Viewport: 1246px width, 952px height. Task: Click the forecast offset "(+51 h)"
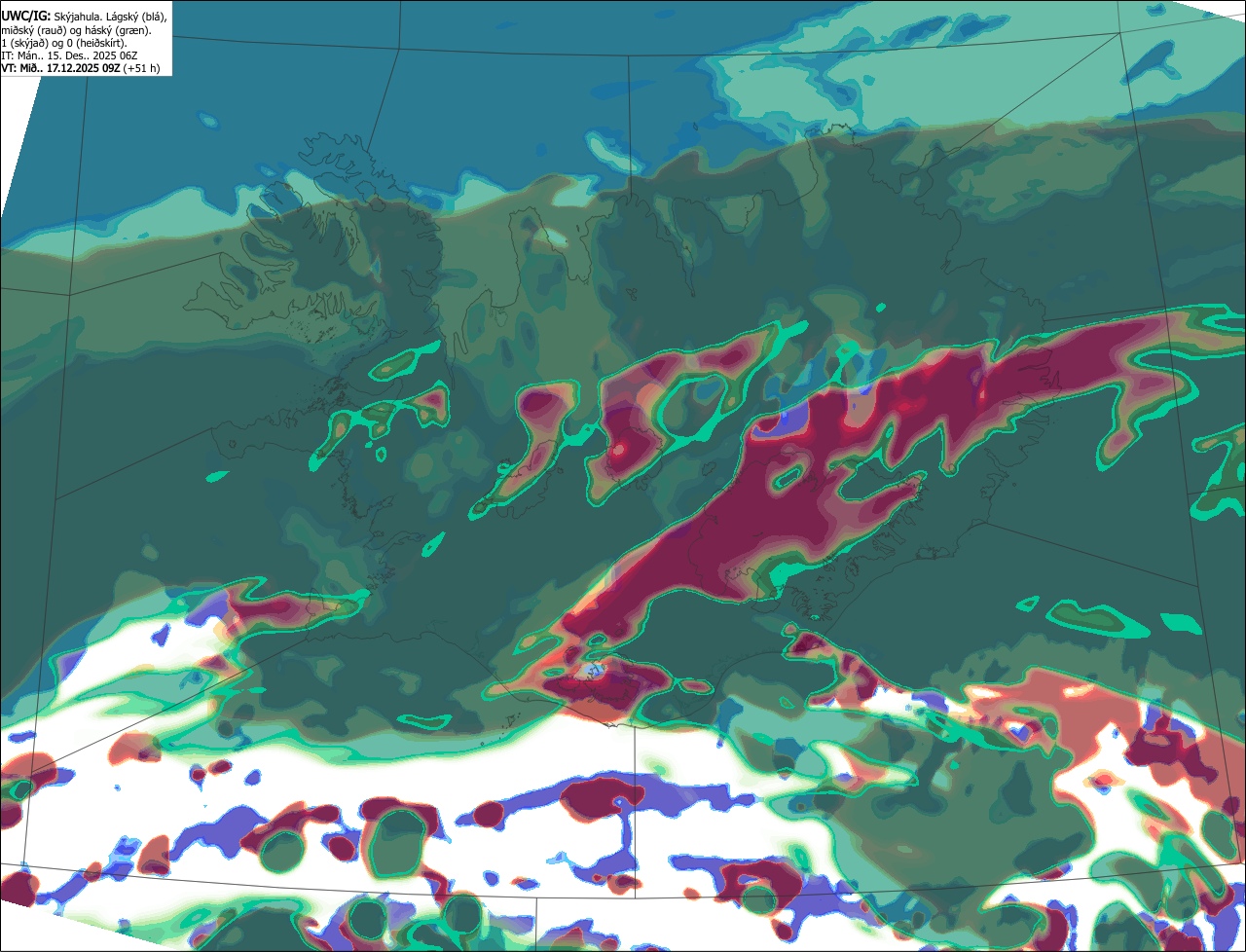click(142, 68)
